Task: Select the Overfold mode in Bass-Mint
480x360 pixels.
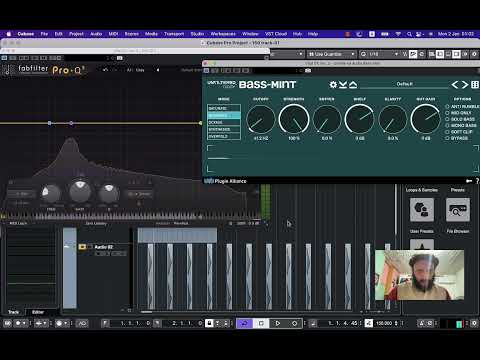Action: 224,136
